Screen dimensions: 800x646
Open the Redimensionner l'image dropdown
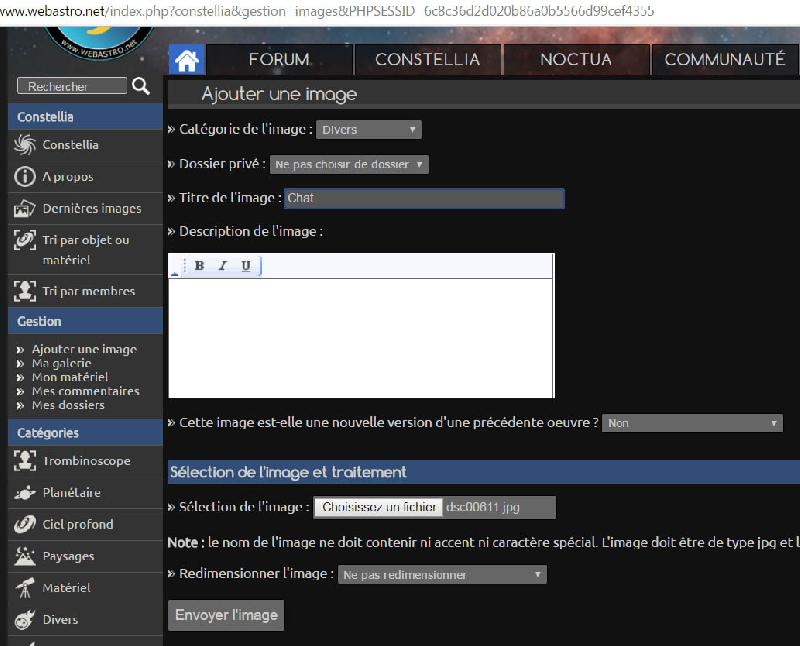tap(442, 575)
